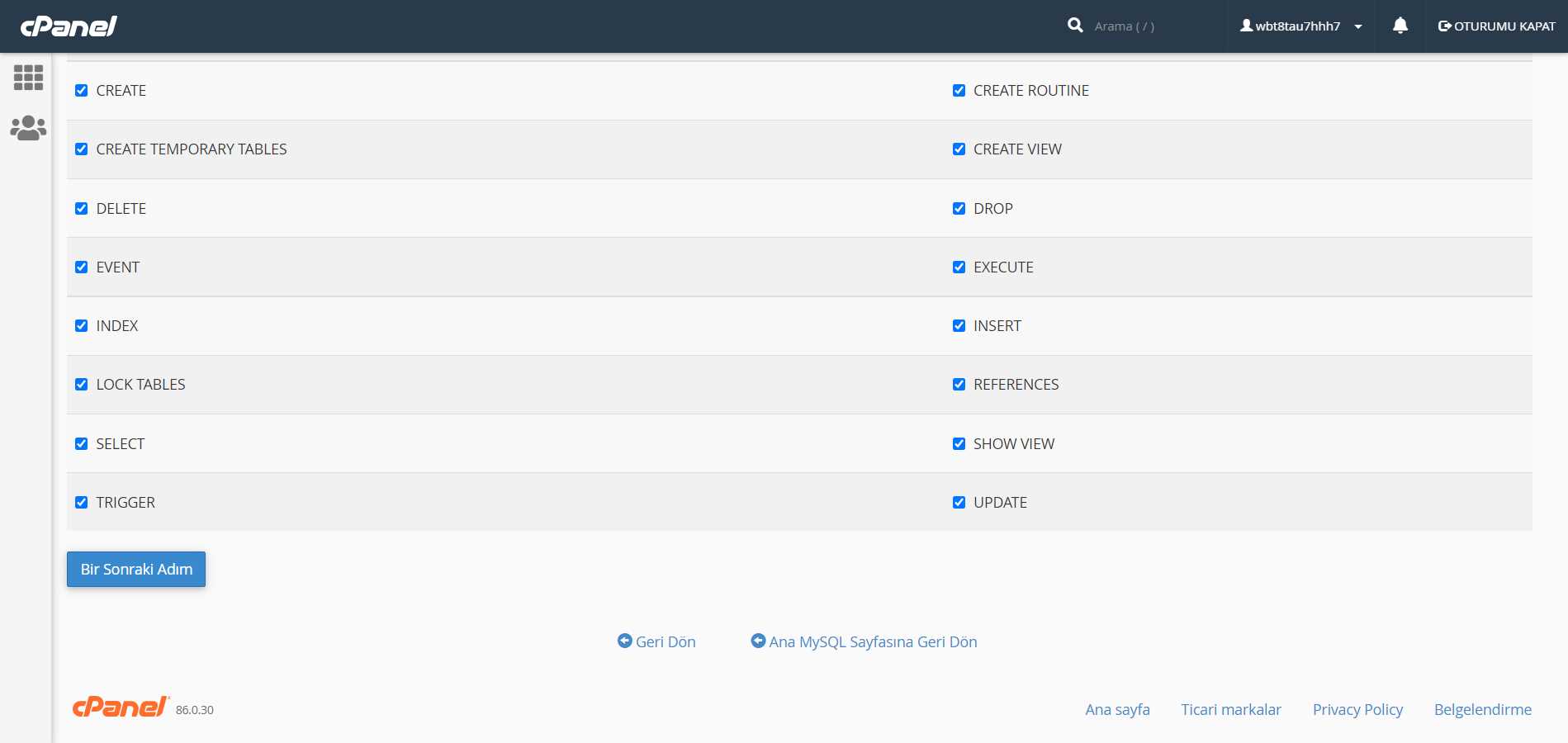The width and height of the screenshot is (1568, 743).
Task: Expand the wbt8tau7hhh7 user dropdown
Action: (x=1301, y=26)
